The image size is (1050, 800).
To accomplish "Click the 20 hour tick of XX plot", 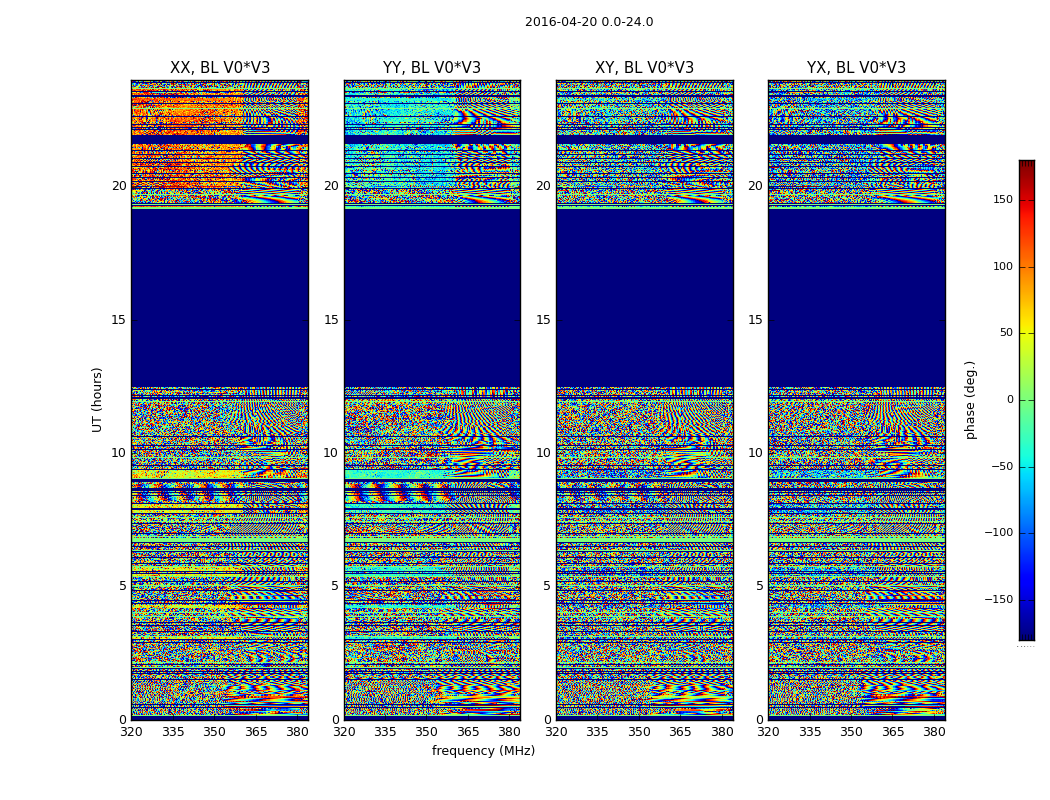I will (x=119, y=186).
